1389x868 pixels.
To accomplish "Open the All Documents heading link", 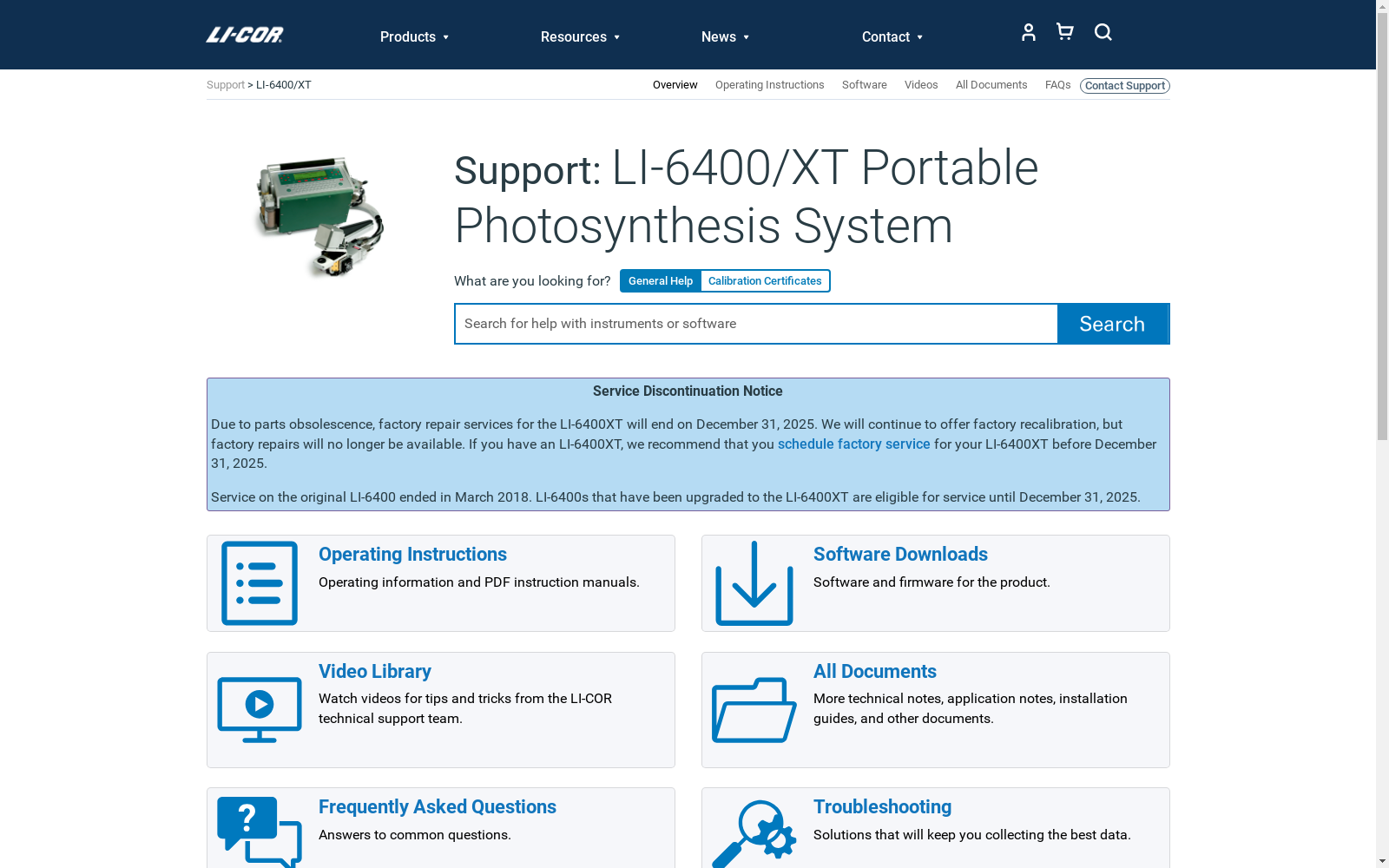I will [874, 672].
